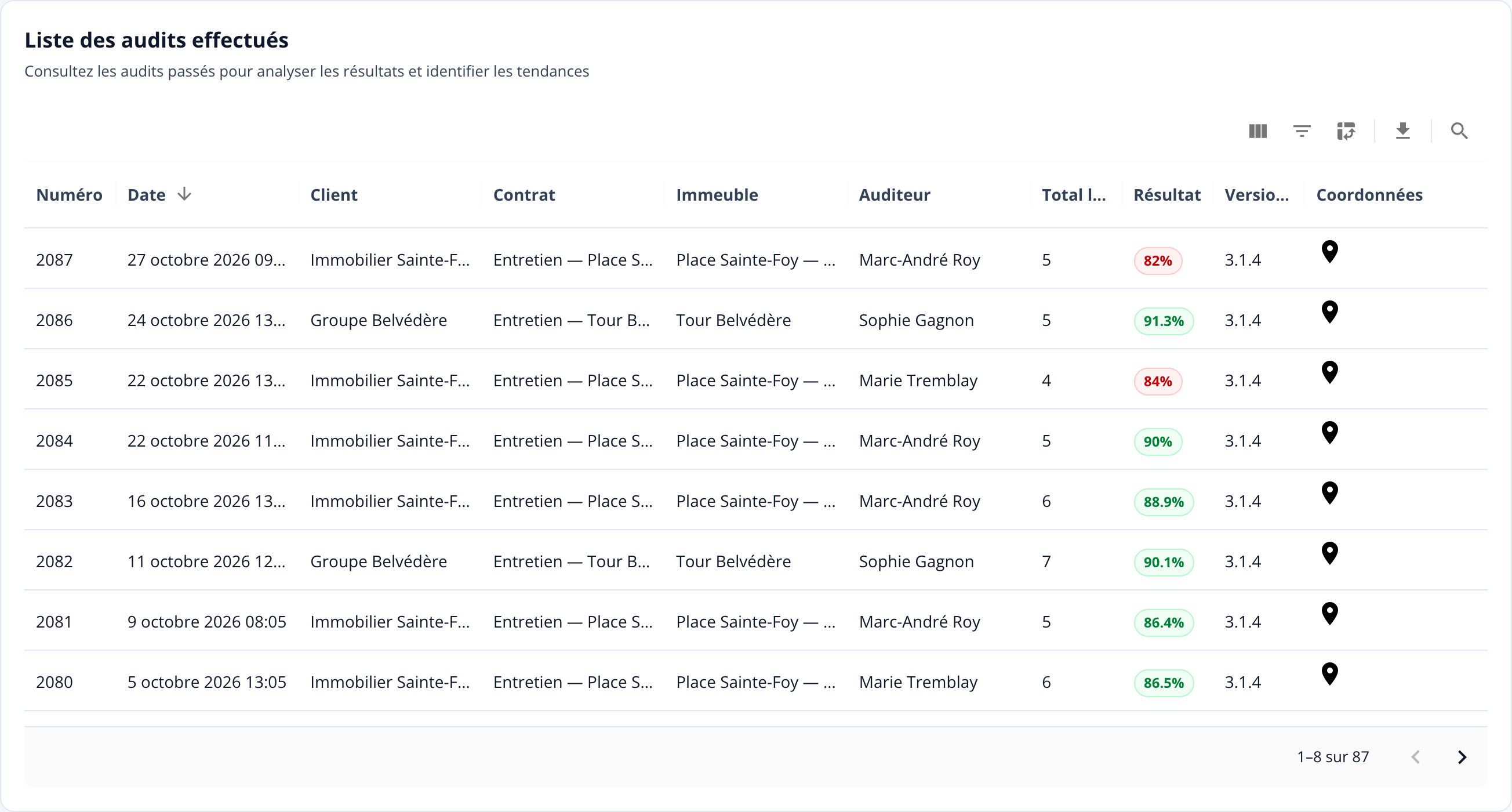Click the Version column header

pos(1257,195)
